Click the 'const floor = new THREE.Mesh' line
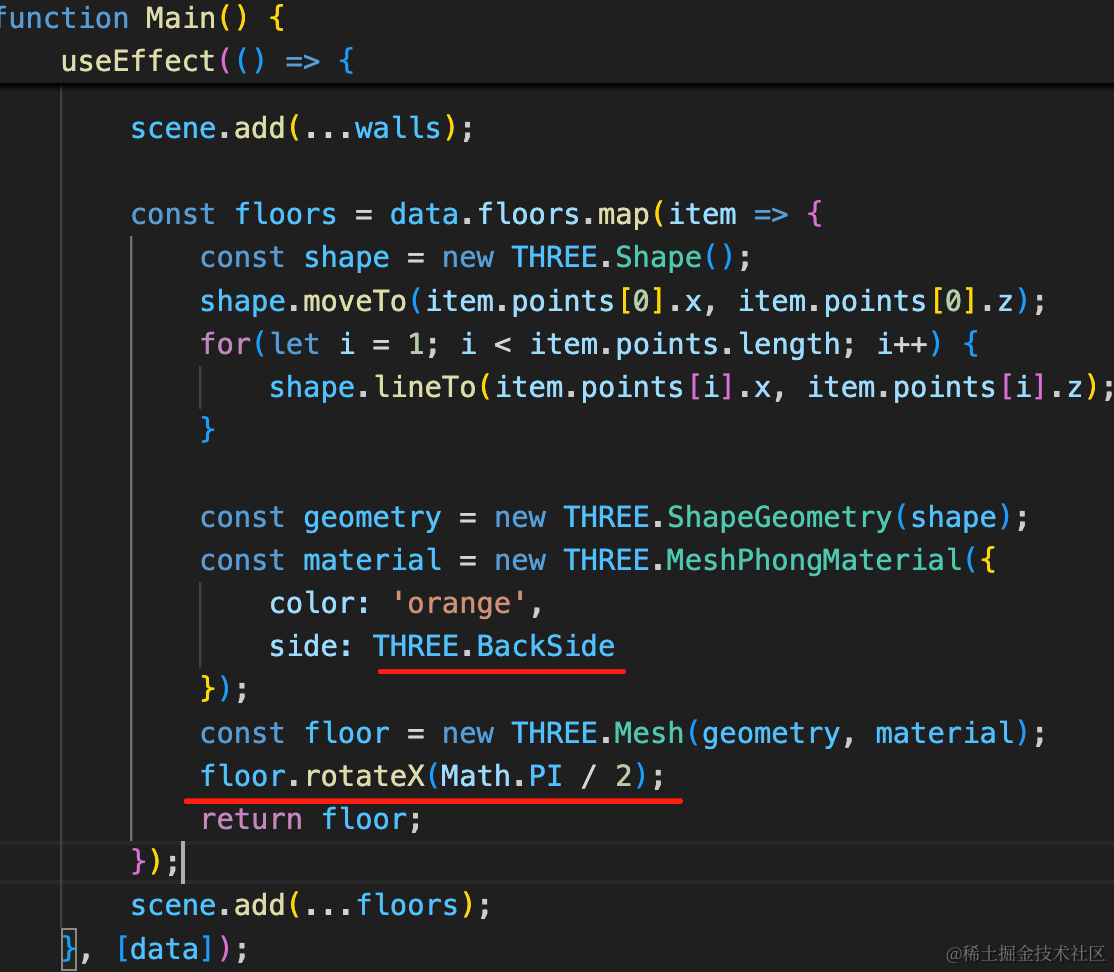The width and height of the screenshot is (1114, 972). click(622, 733)
